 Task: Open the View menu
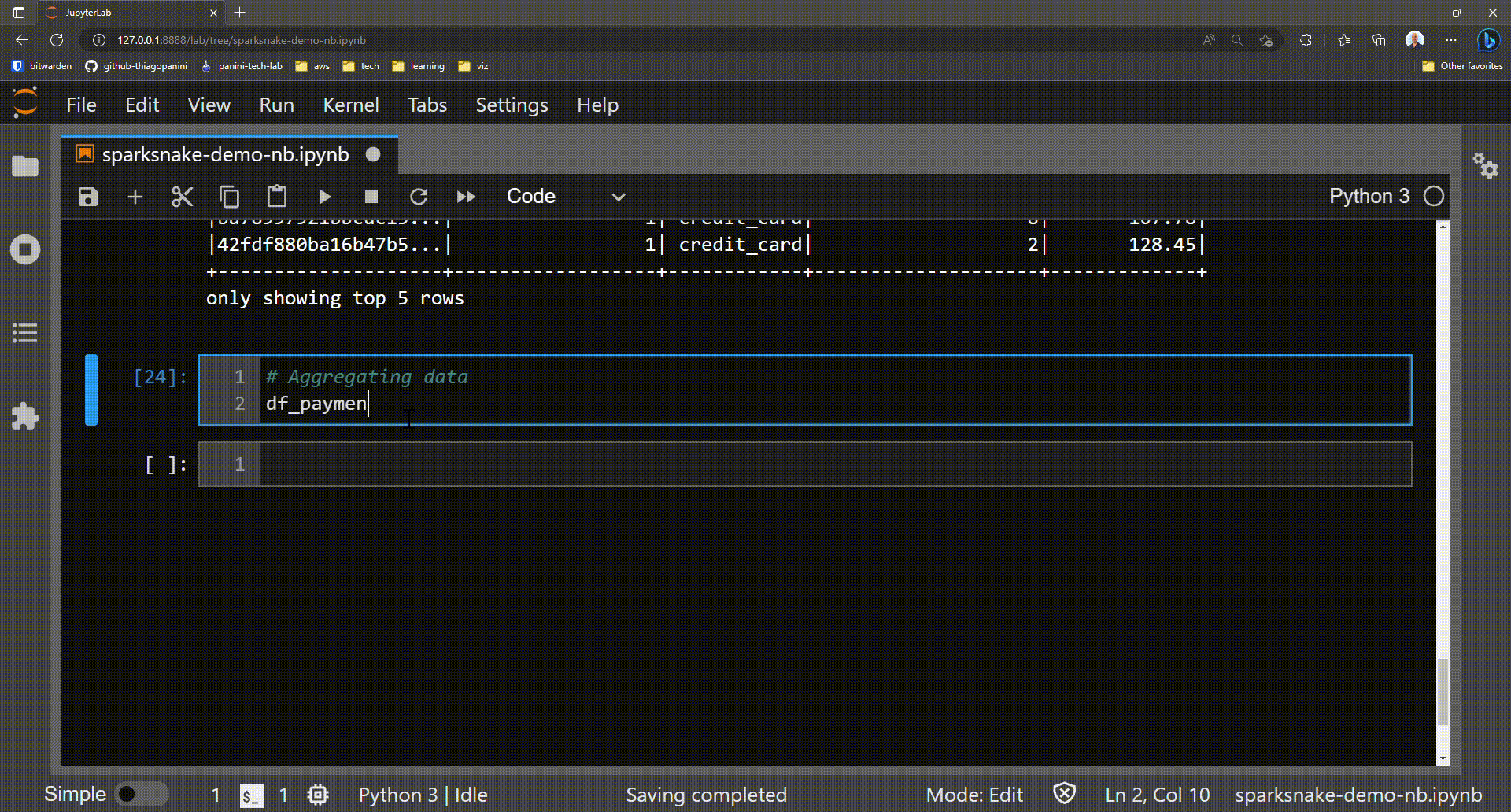click(x=209, y=105)
